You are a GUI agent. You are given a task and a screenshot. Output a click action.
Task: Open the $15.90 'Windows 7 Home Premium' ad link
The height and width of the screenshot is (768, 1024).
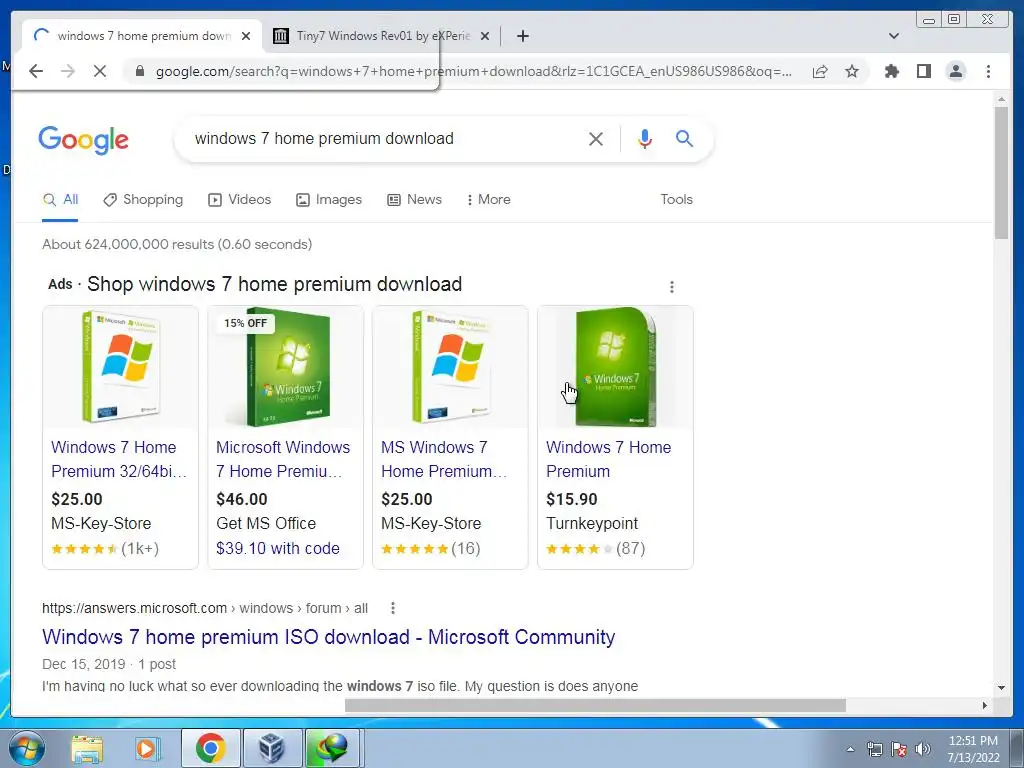(609, 459)
